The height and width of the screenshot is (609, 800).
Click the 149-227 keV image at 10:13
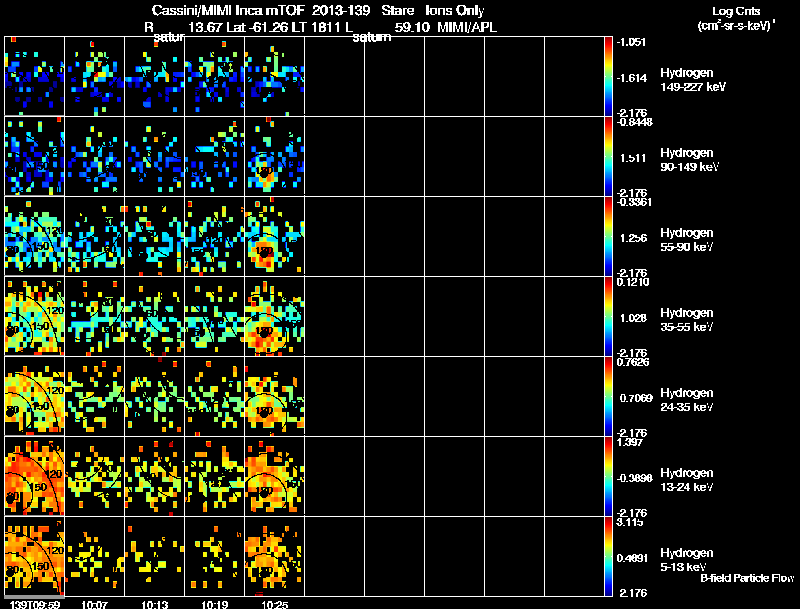click(155, 76)
